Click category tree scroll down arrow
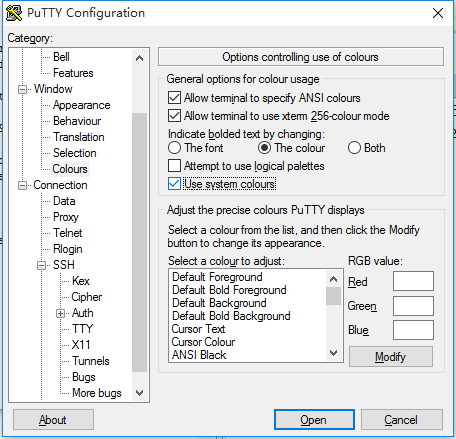This screenshot has height=439, width=456. (139, 393)
